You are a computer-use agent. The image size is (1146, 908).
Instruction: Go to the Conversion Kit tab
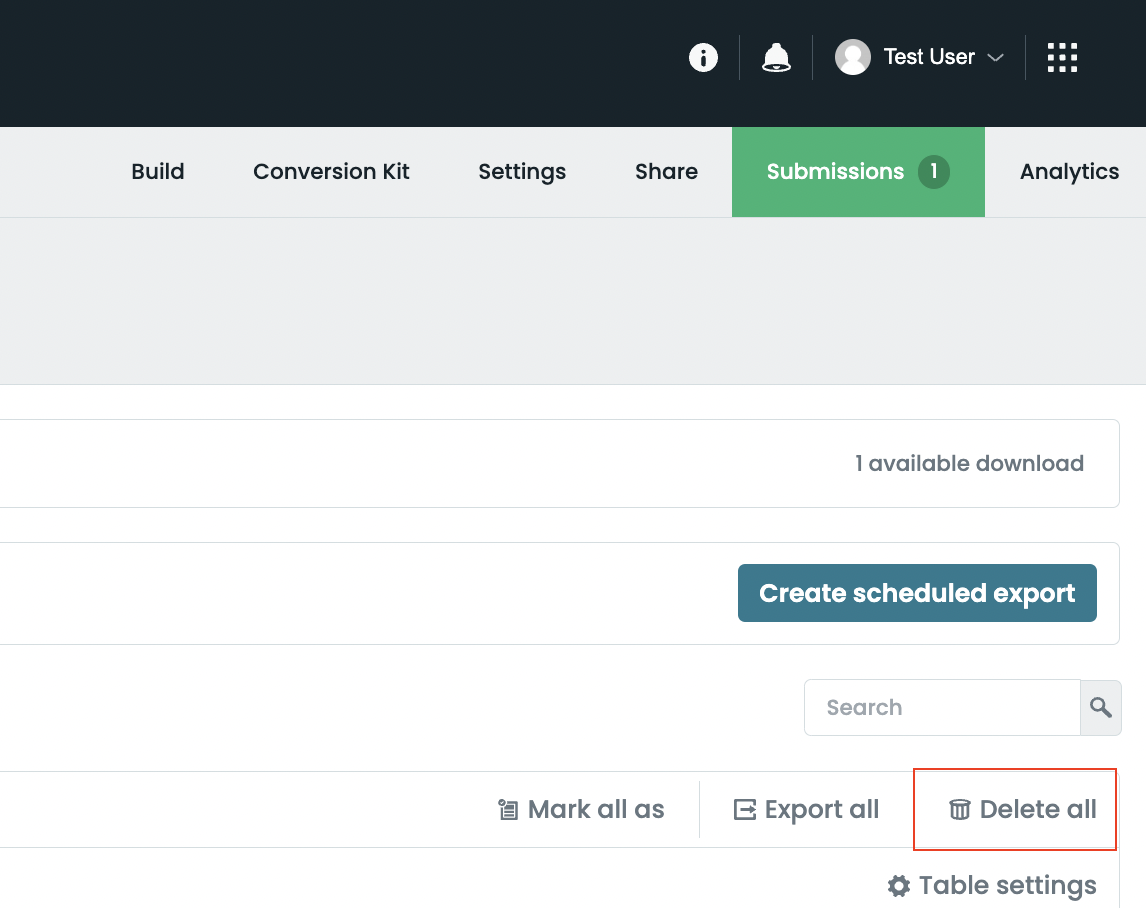tap(331, 172)
